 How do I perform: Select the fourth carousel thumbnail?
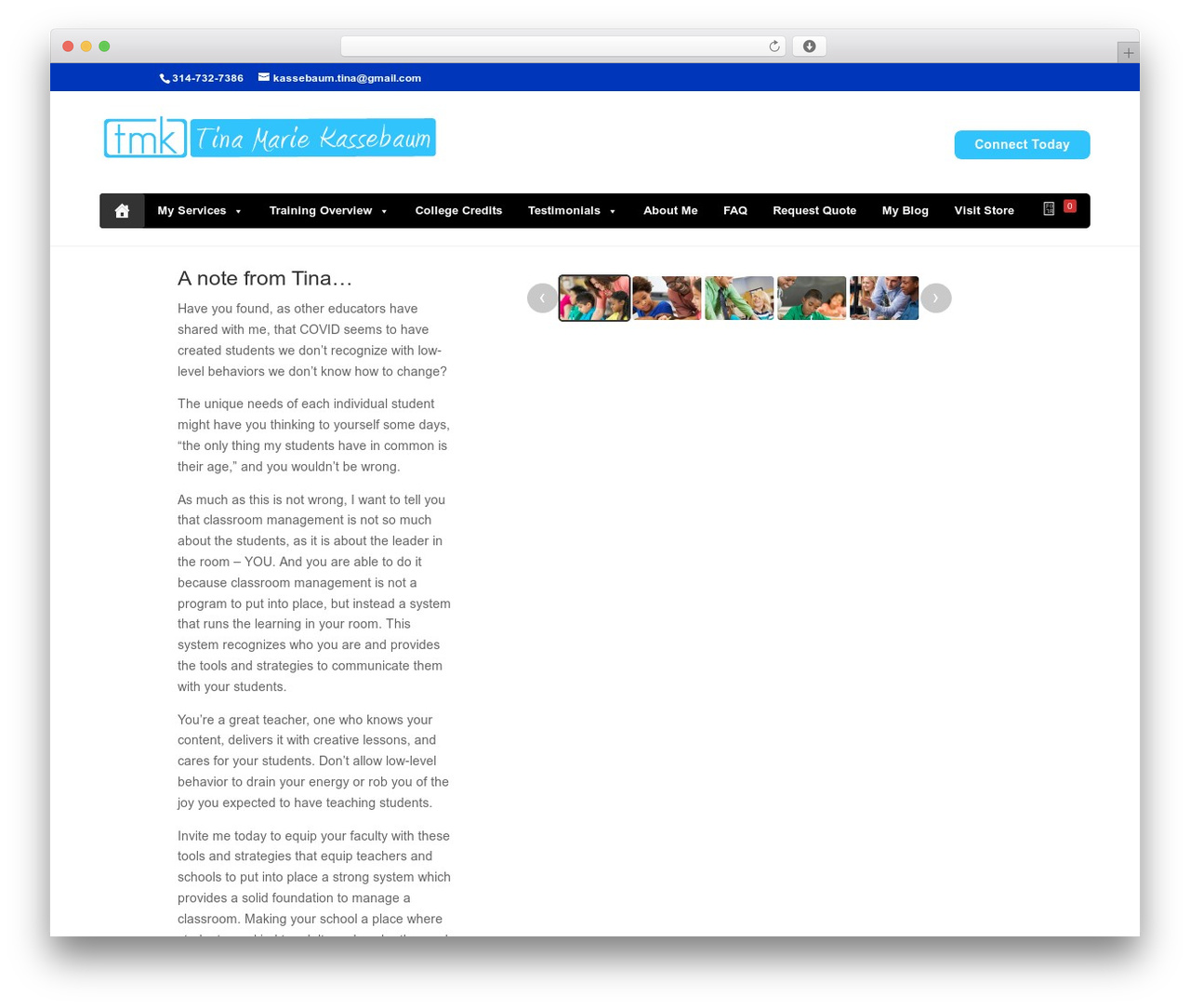click(x=812, y=298)
